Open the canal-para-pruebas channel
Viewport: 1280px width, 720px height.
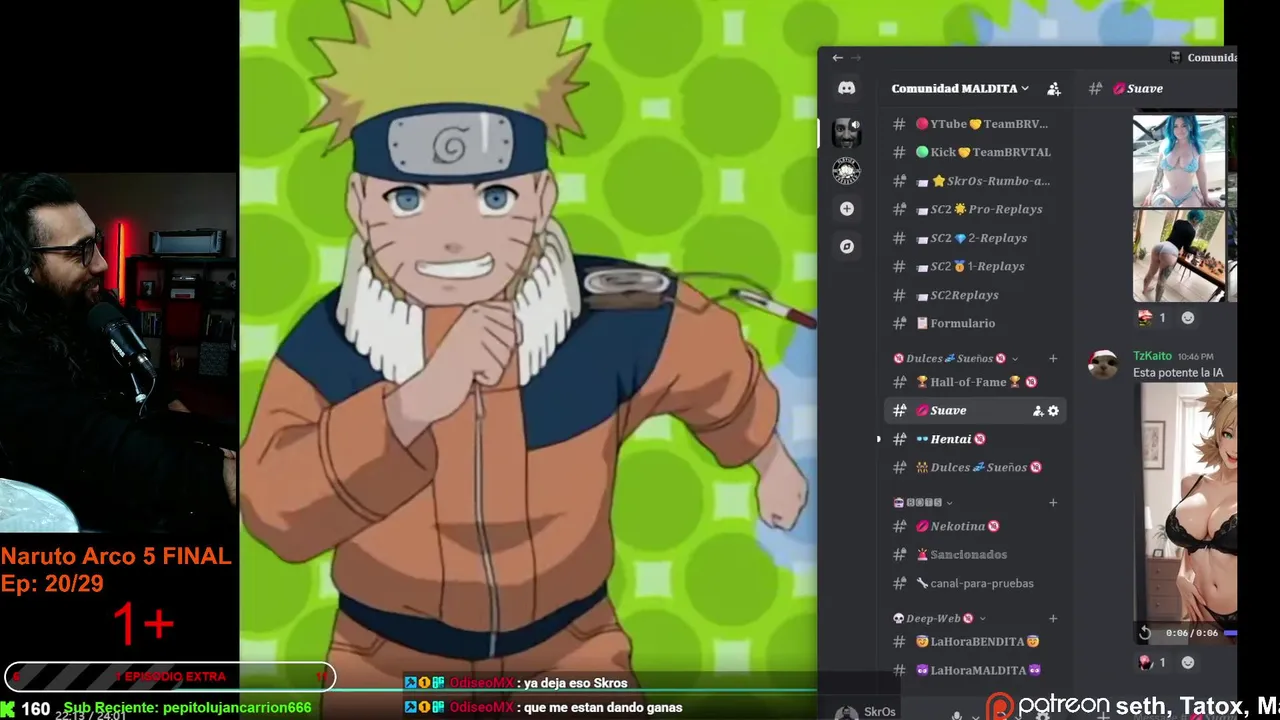pyautogui.click(x=975, y=583)
